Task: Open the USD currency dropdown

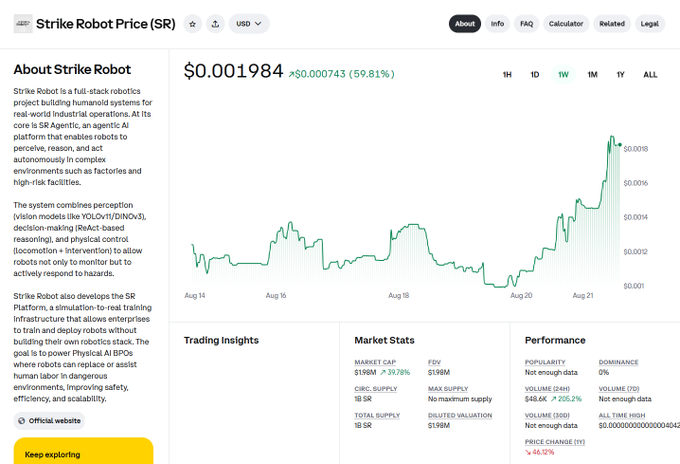Action: [x=249, y=24]
